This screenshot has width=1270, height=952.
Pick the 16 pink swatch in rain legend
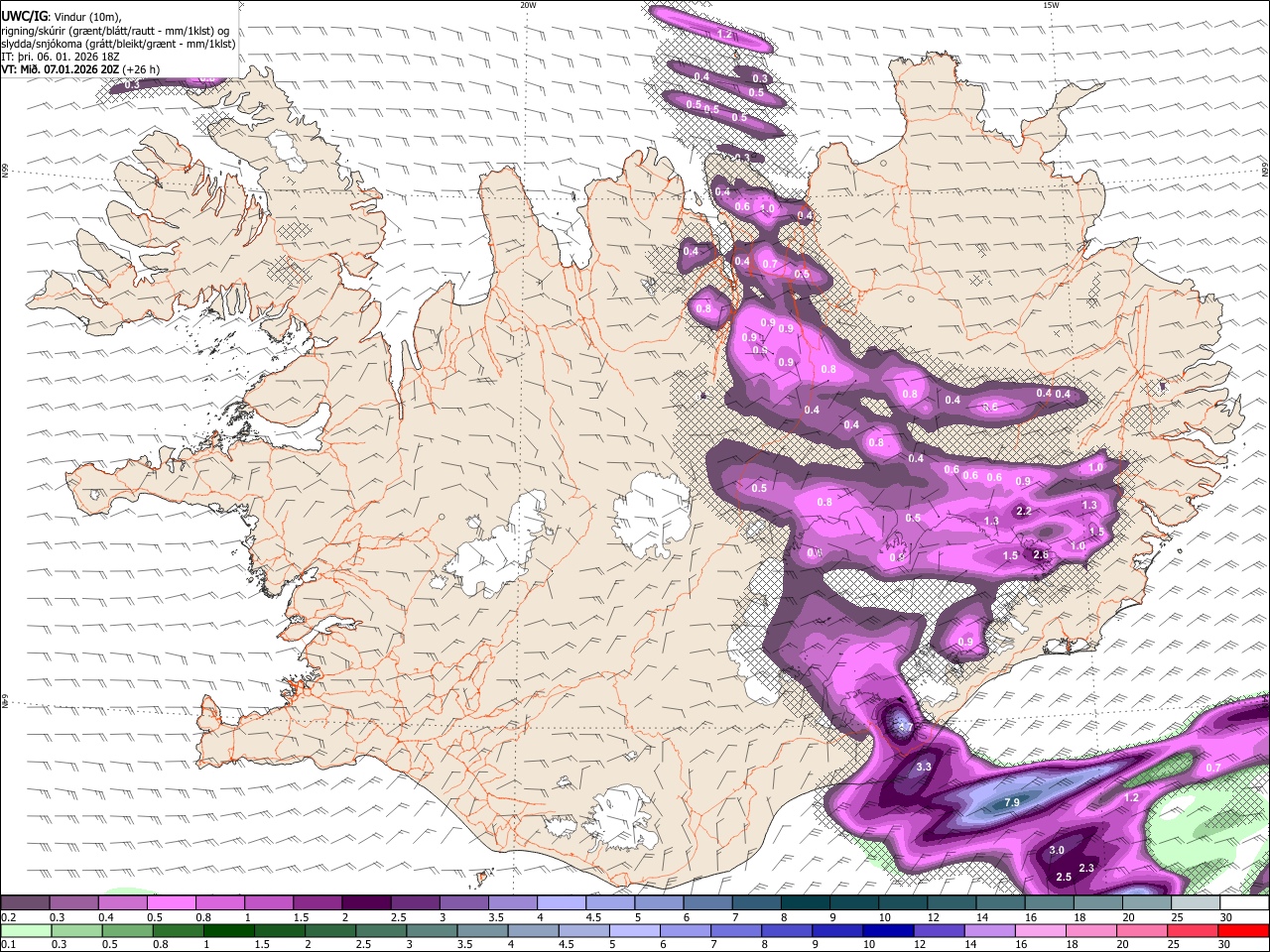click(x=1039, y=930)
